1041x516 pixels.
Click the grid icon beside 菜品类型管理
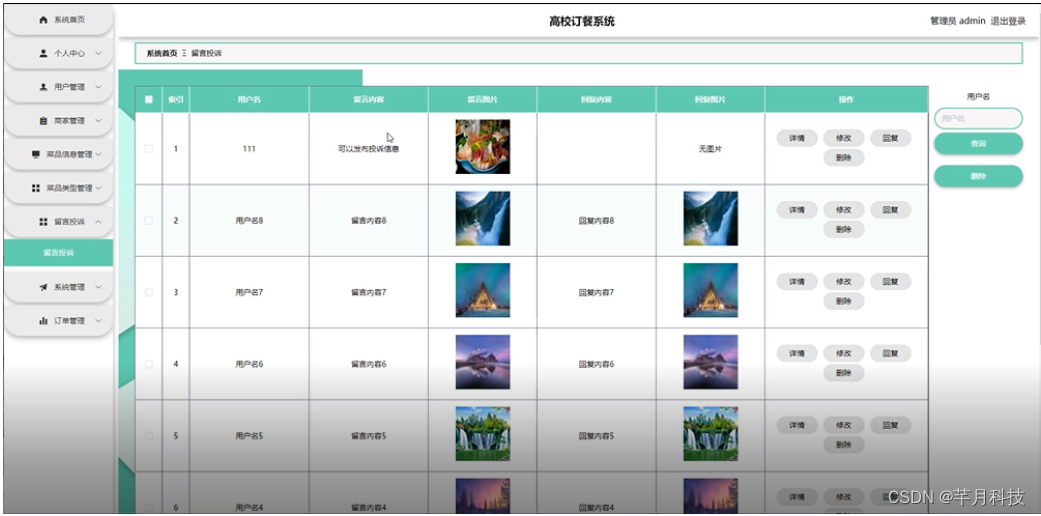click(36, 188)
